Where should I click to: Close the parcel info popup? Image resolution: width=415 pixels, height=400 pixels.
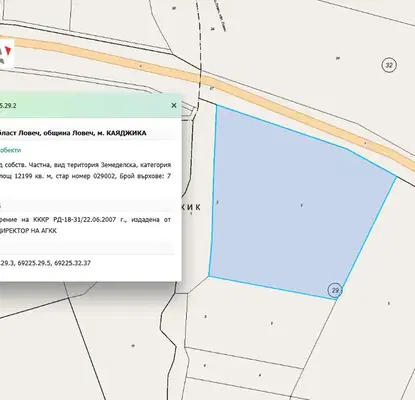coord(174,105)
